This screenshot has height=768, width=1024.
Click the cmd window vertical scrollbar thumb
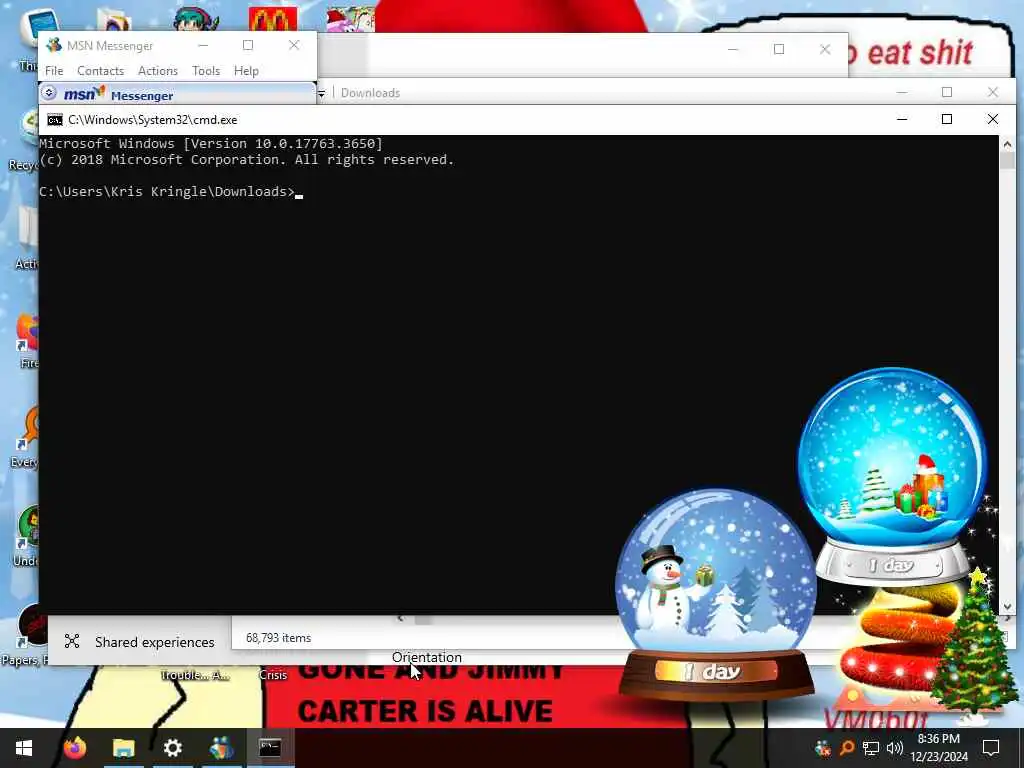coord(1007,161)
